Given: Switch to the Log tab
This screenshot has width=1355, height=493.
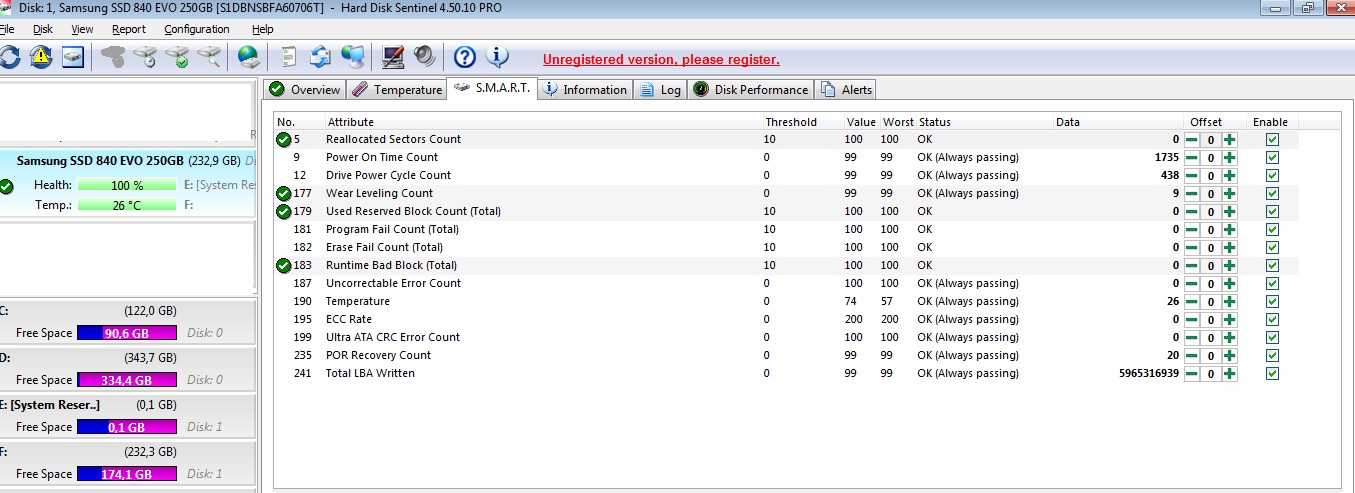Looking at the screenshot, I should click(x=660, y=89).
